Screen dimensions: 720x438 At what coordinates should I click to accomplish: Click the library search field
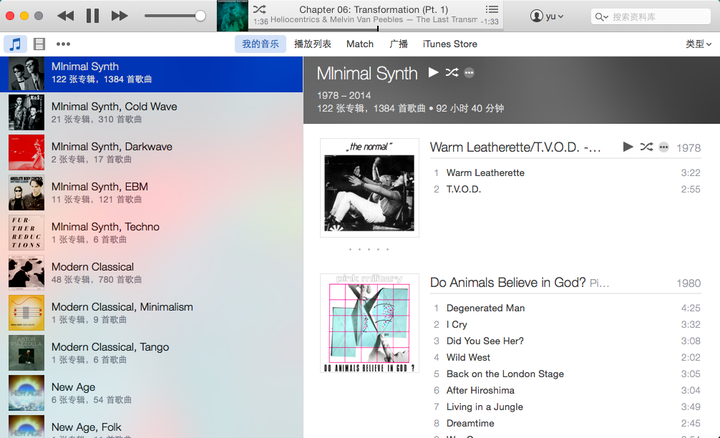[651, 17]
